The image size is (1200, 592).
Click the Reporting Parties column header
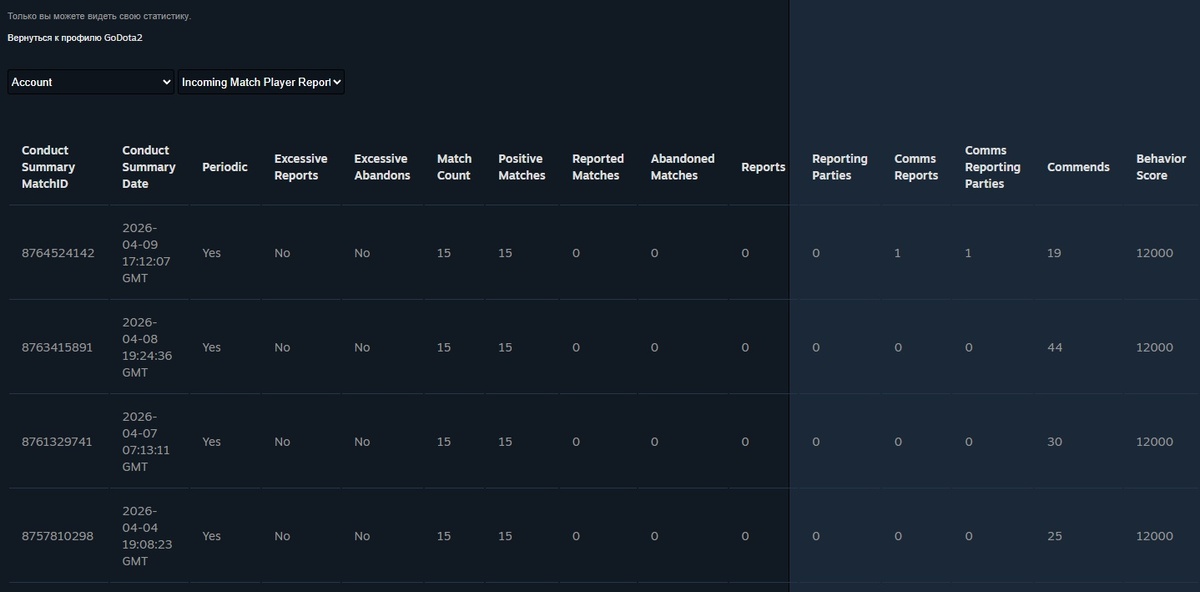[840, 167]
